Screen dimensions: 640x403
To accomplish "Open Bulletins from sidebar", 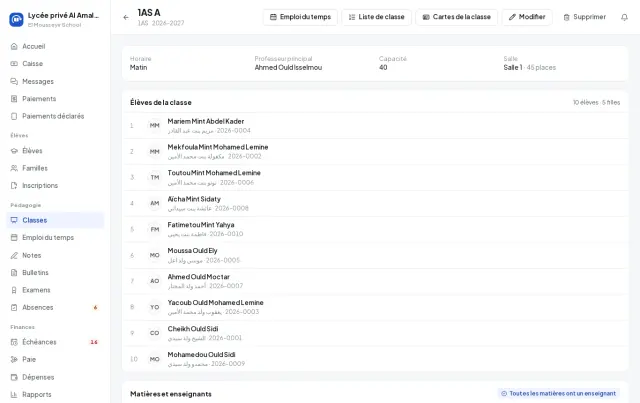I will pos(55,273).
